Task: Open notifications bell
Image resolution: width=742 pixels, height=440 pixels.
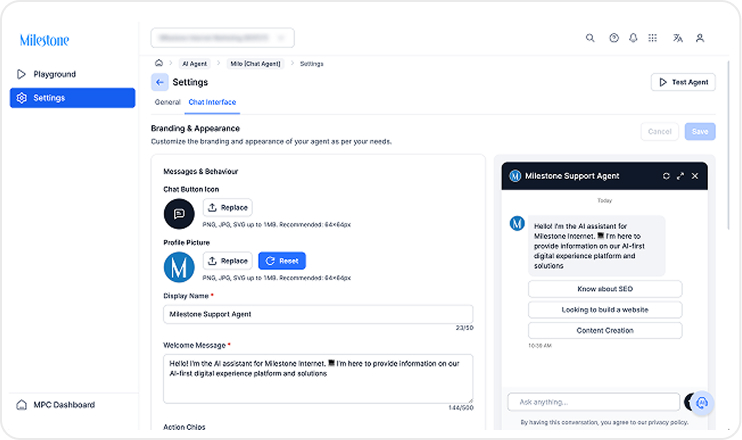Action: tap(633, 38)
